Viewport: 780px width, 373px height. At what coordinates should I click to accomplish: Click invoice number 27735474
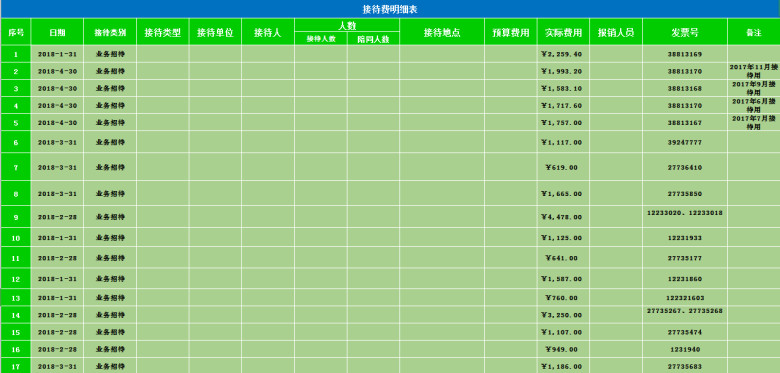pos(685,332)
